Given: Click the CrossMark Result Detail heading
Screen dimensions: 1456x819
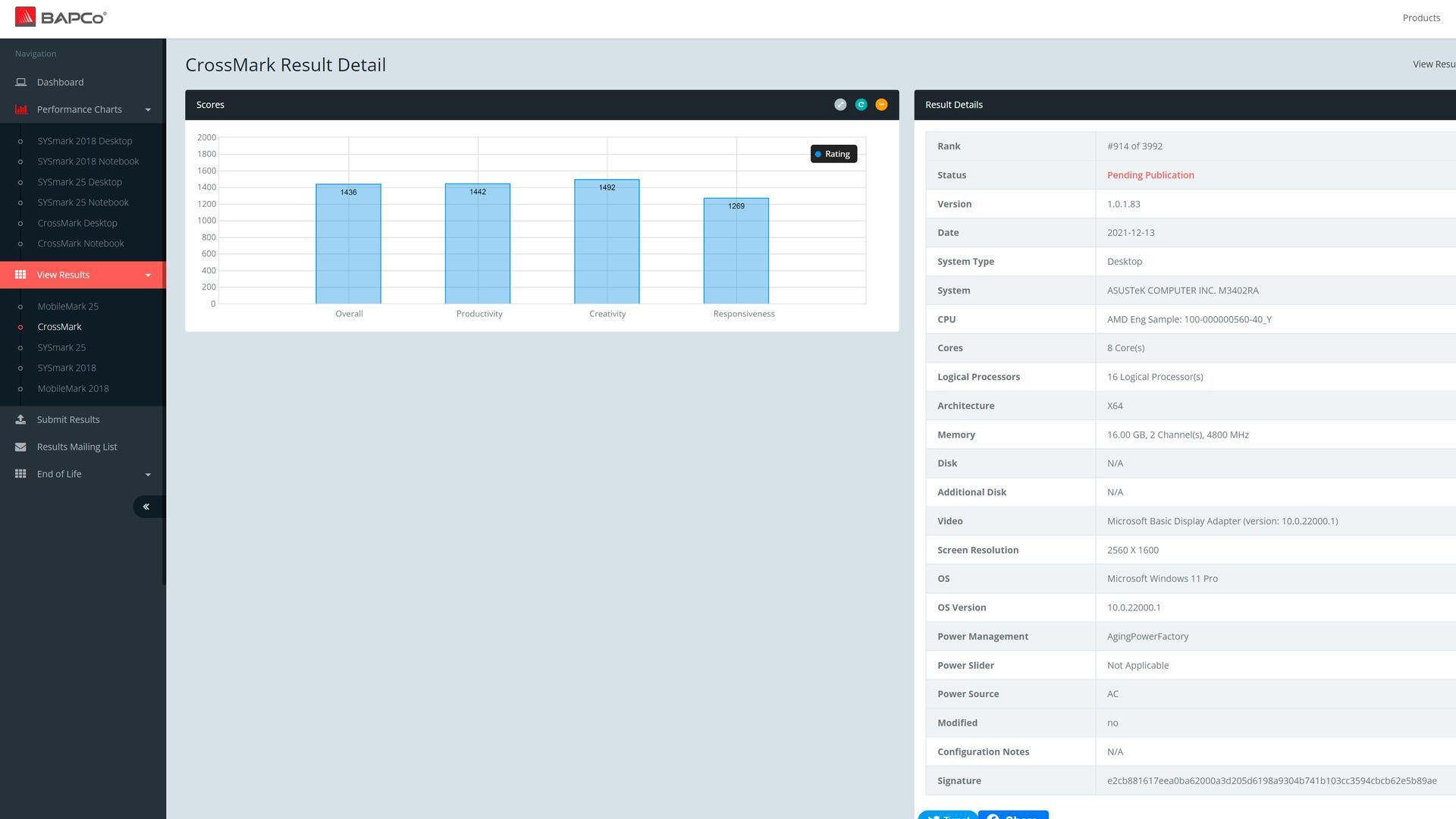Looking at the screenshot, I should click(285, 65).
